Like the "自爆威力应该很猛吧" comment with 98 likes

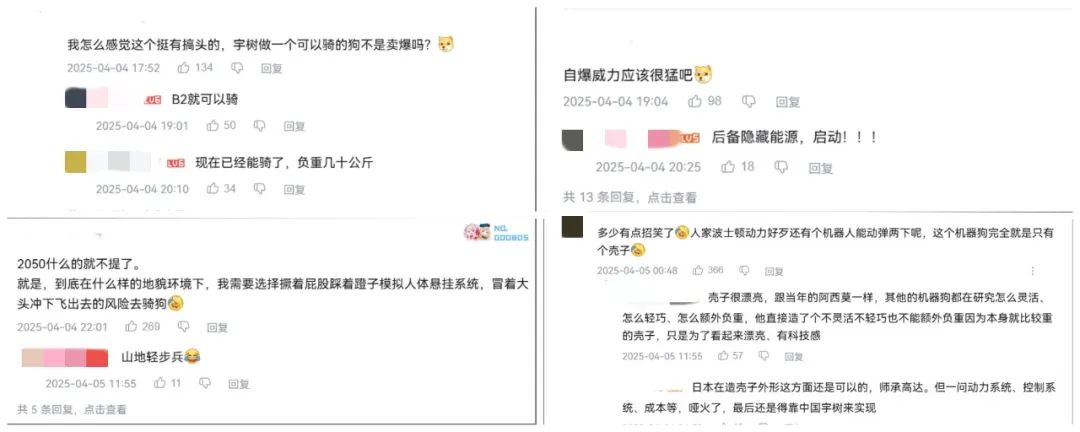pos(695,101)
